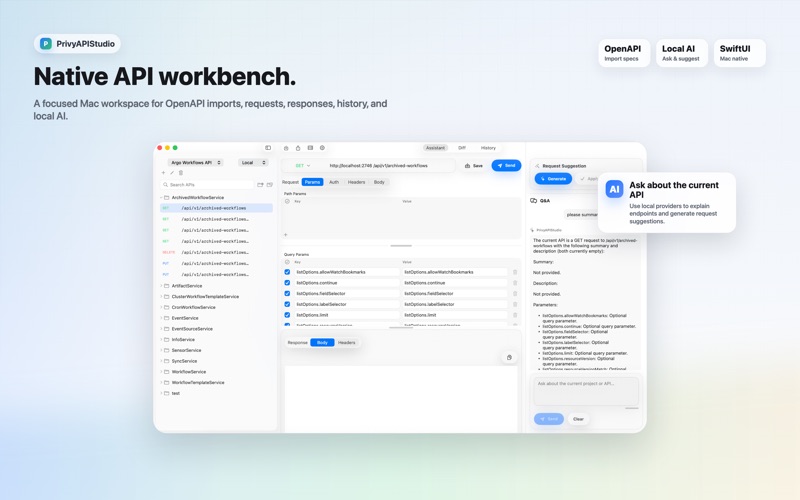Screen dimensions: 800x500
Task: Click the Query Params header check circle
Action: [x=287, y=262]
